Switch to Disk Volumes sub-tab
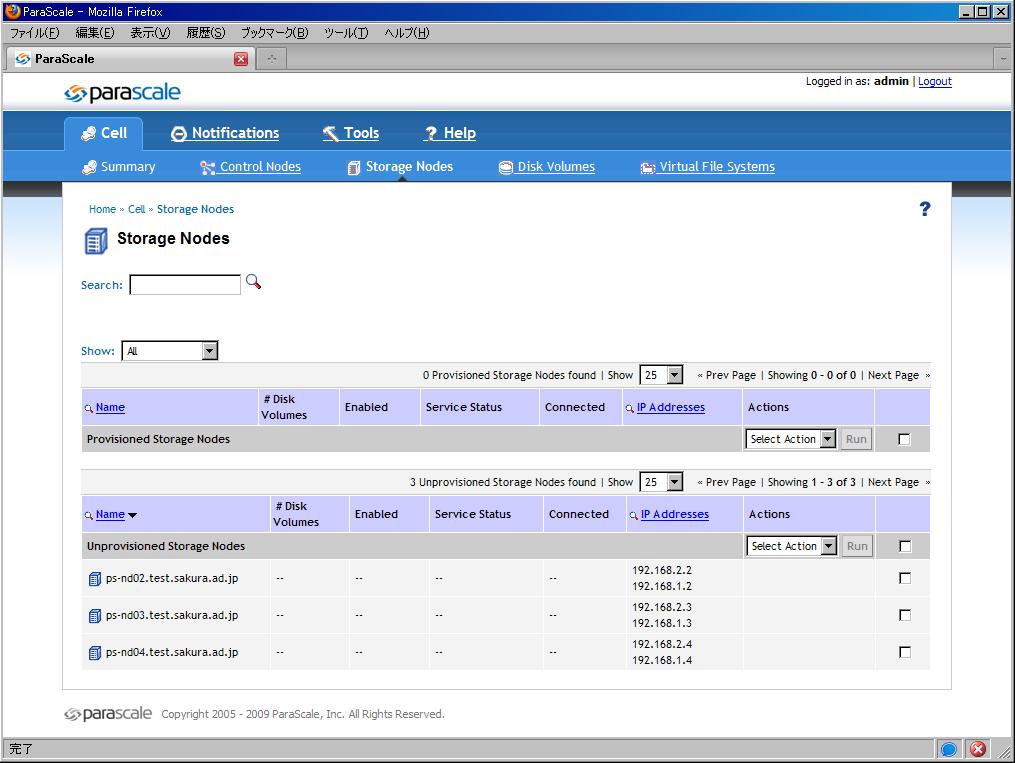This screenshot has width=1015, height=763. (x=555, y=167)
